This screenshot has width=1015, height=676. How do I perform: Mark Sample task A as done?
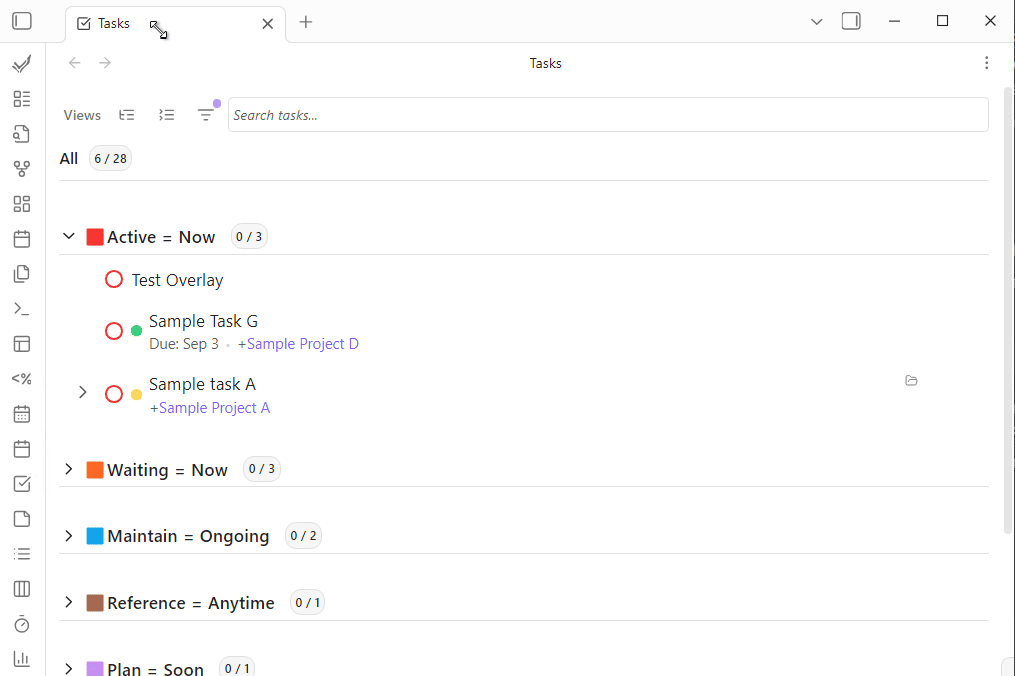tap(114, 393)
